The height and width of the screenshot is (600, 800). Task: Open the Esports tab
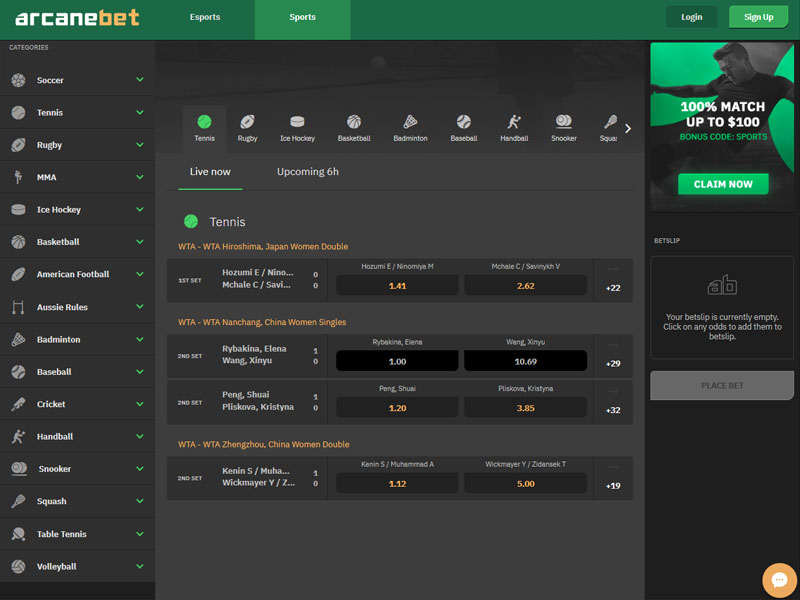(x=205, y=17)
